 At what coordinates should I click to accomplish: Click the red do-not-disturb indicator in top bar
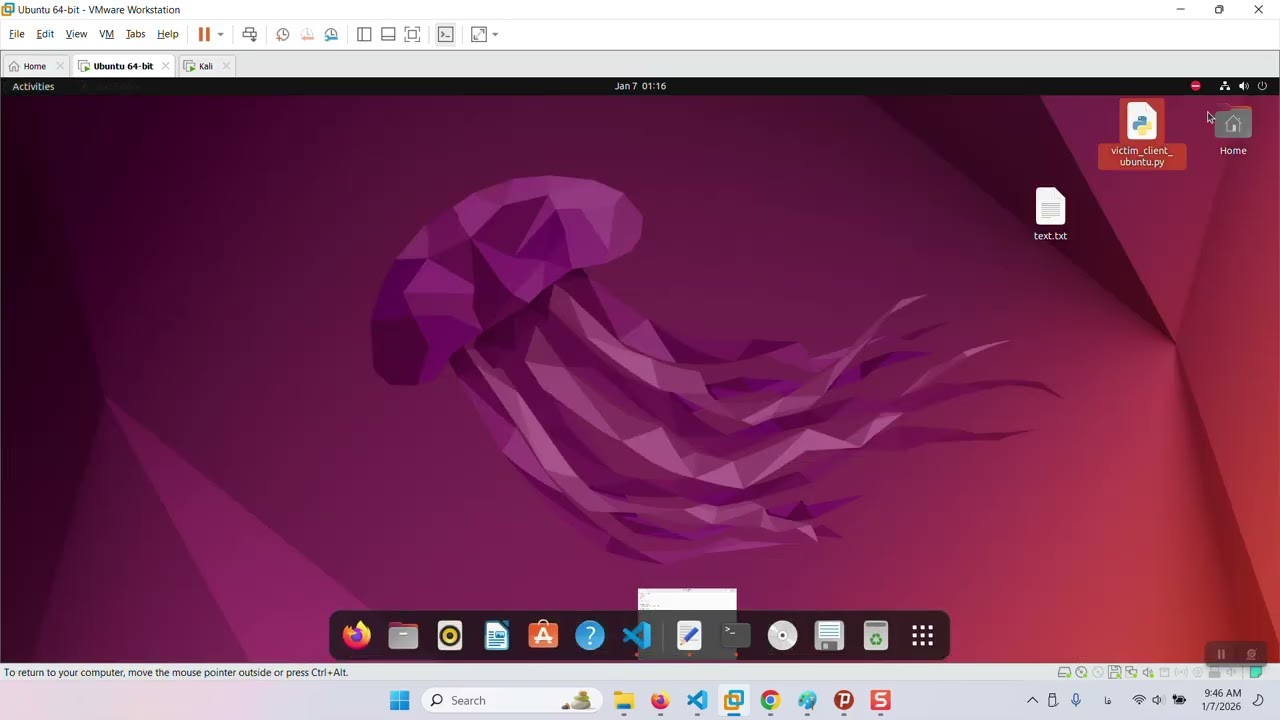coord(1196,86)
